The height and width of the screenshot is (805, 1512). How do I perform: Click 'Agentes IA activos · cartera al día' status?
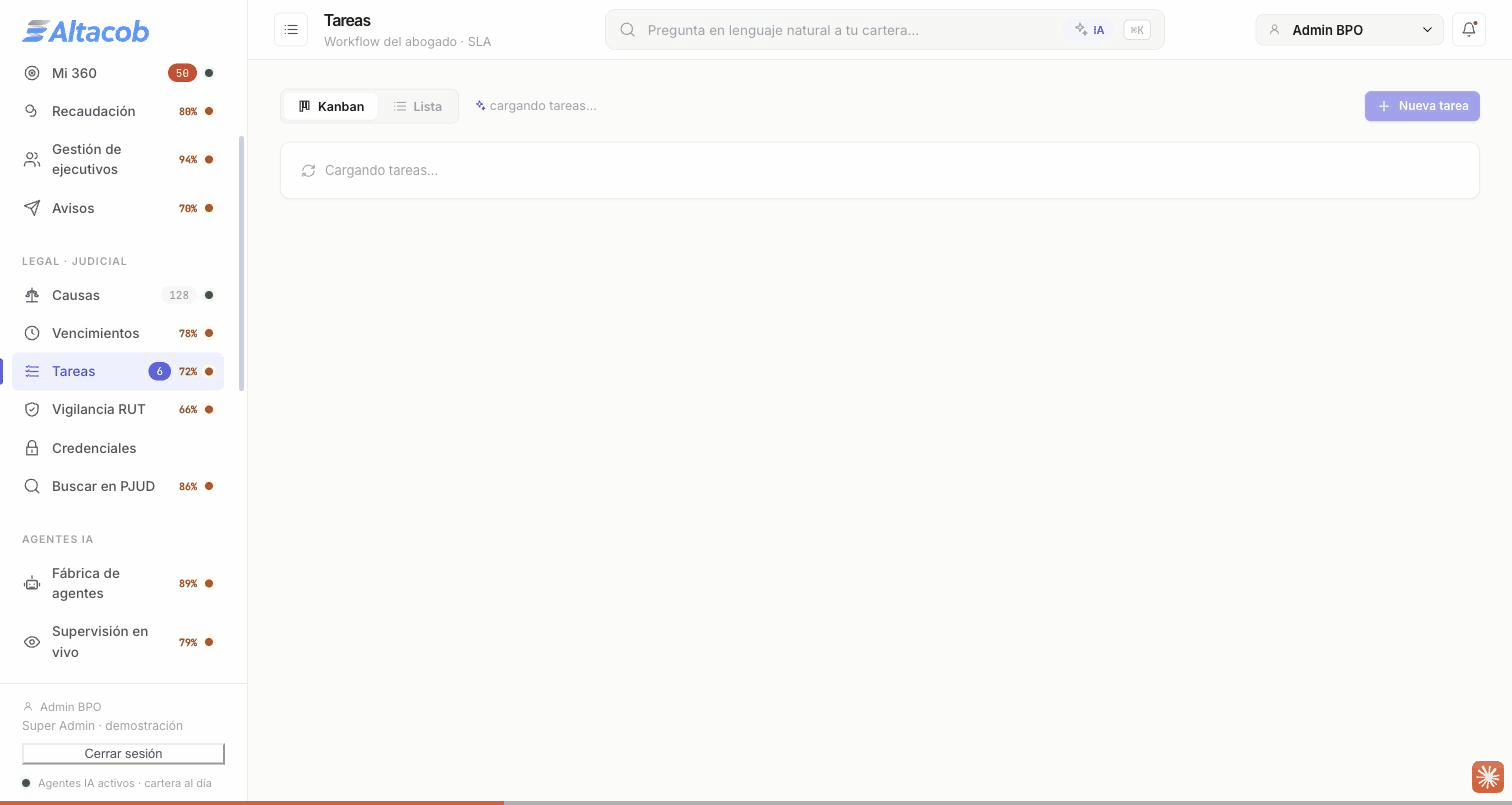tap(125, 783)
